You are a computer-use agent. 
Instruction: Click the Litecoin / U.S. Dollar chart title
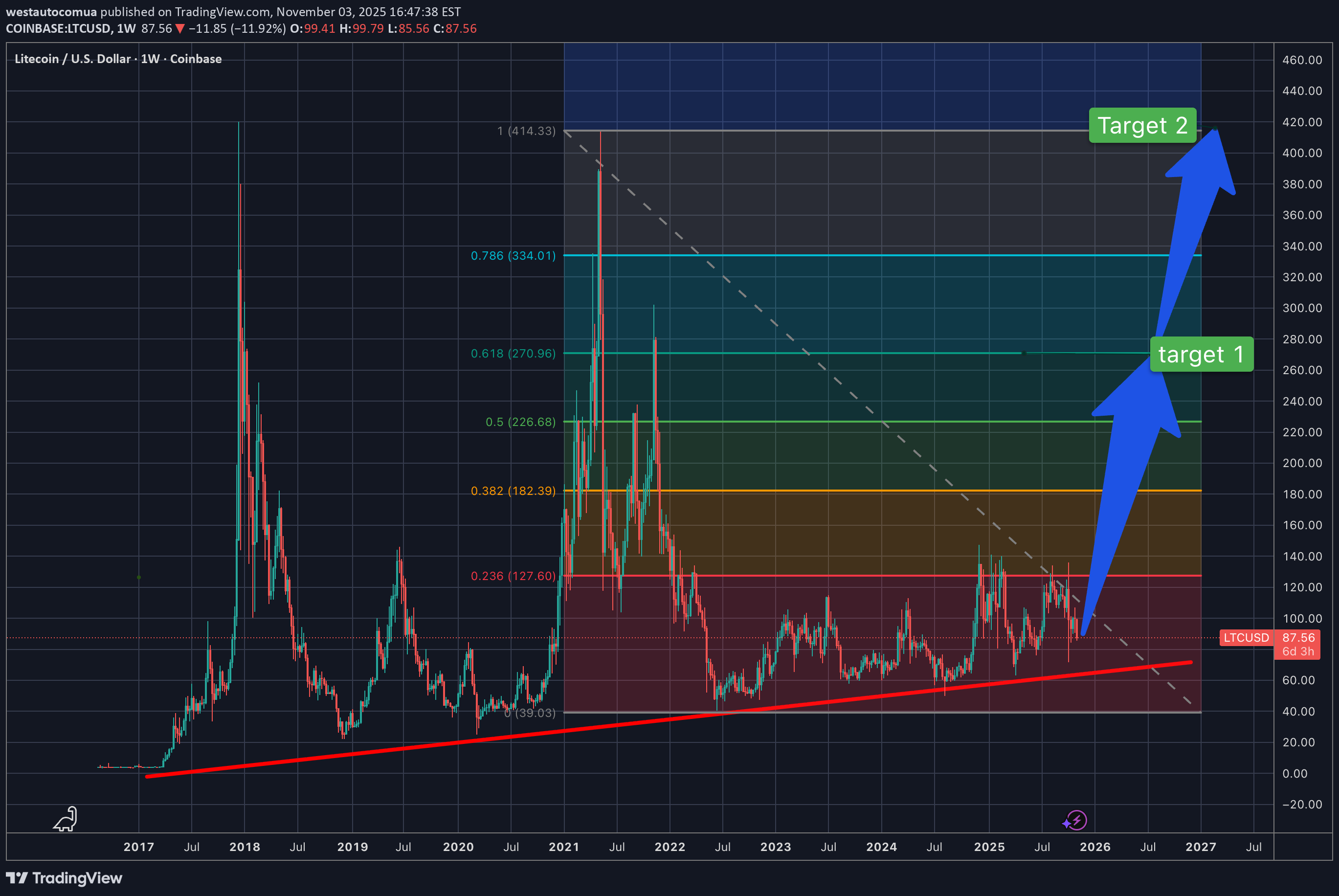(72, 59)
